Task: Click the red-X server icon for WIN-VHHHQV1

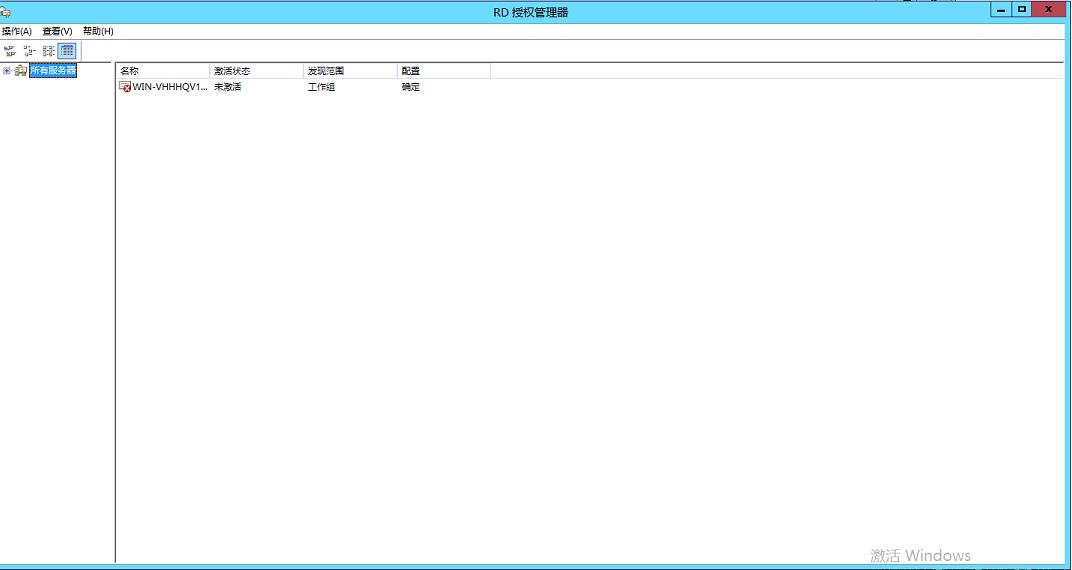Action: 125,87
